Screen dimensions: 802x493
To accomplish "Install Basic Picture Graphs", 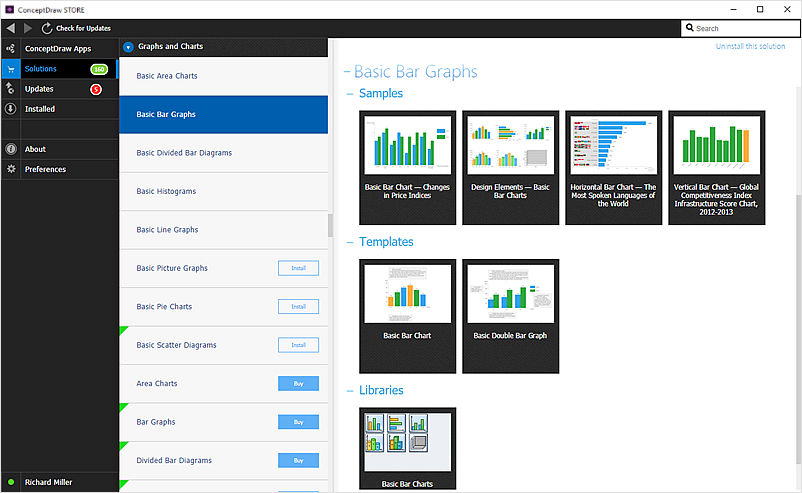I will point(298,268).
